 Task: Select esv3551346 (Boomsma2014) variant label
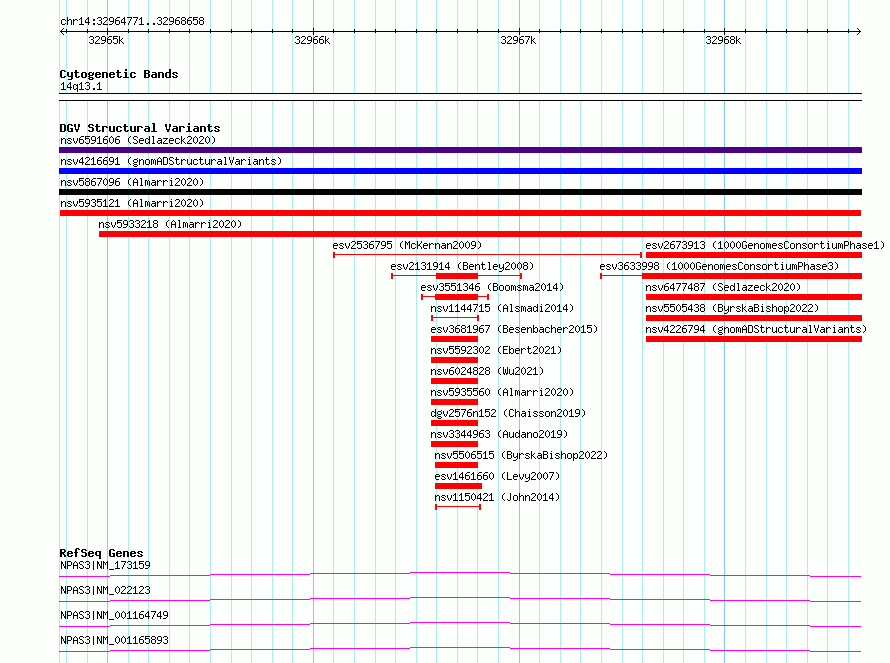click(x=492, y=287)
